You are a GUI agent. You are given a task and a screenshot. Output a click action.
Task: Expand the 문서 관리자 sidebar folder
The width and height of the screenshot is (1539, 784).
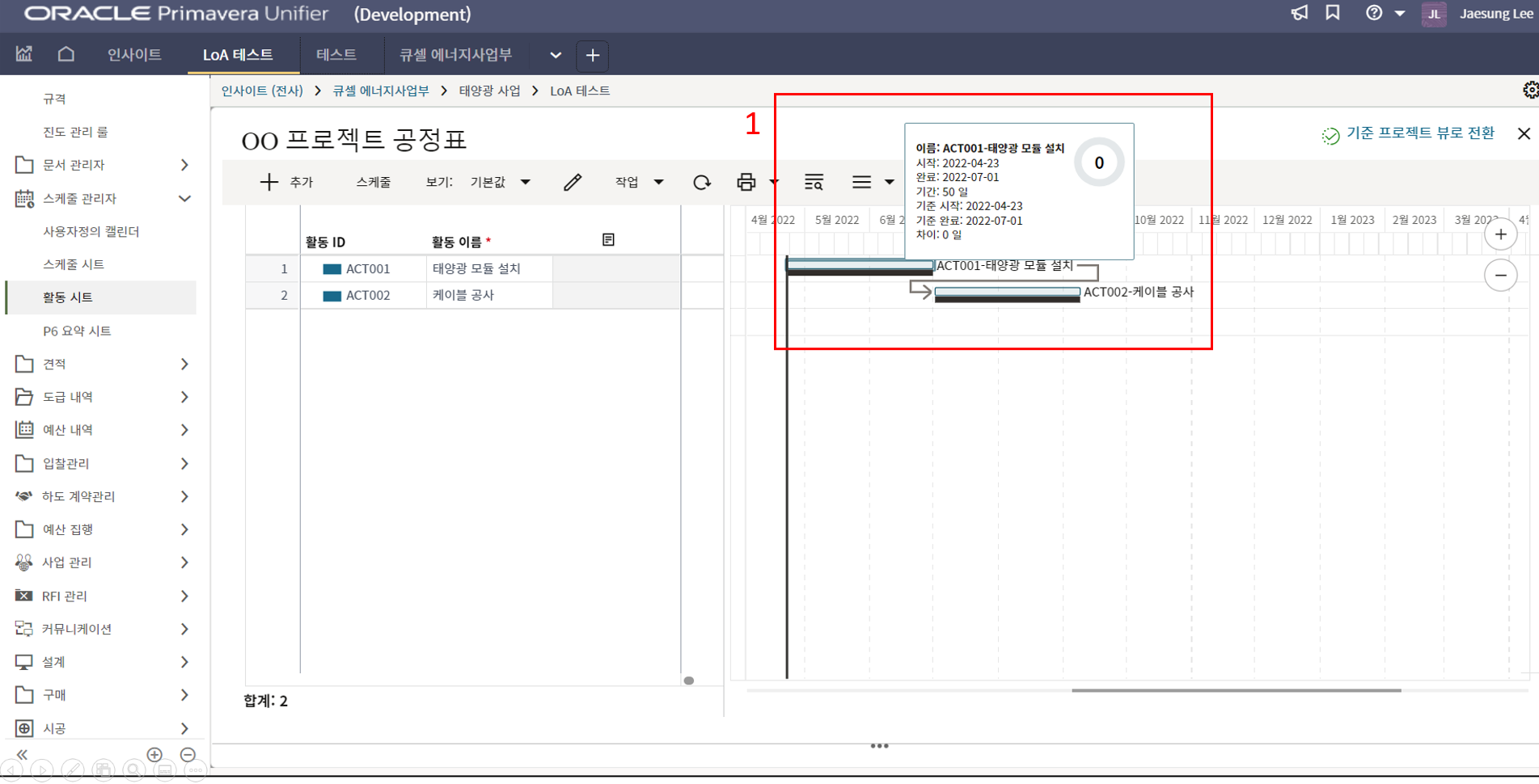tap(184, 165)
